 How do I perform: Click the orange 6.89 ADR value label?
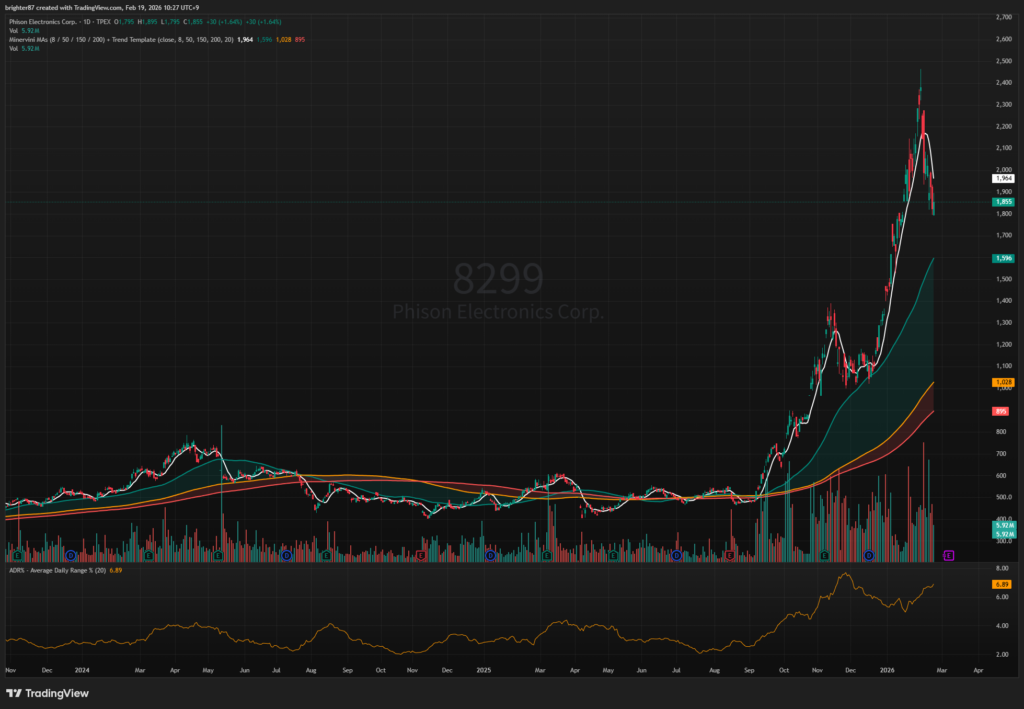1002,583
